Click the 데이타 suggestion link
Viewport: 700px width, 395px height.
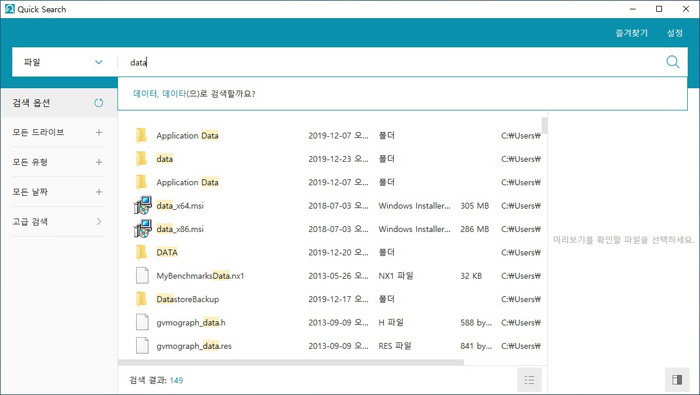[x=174, y=94]
